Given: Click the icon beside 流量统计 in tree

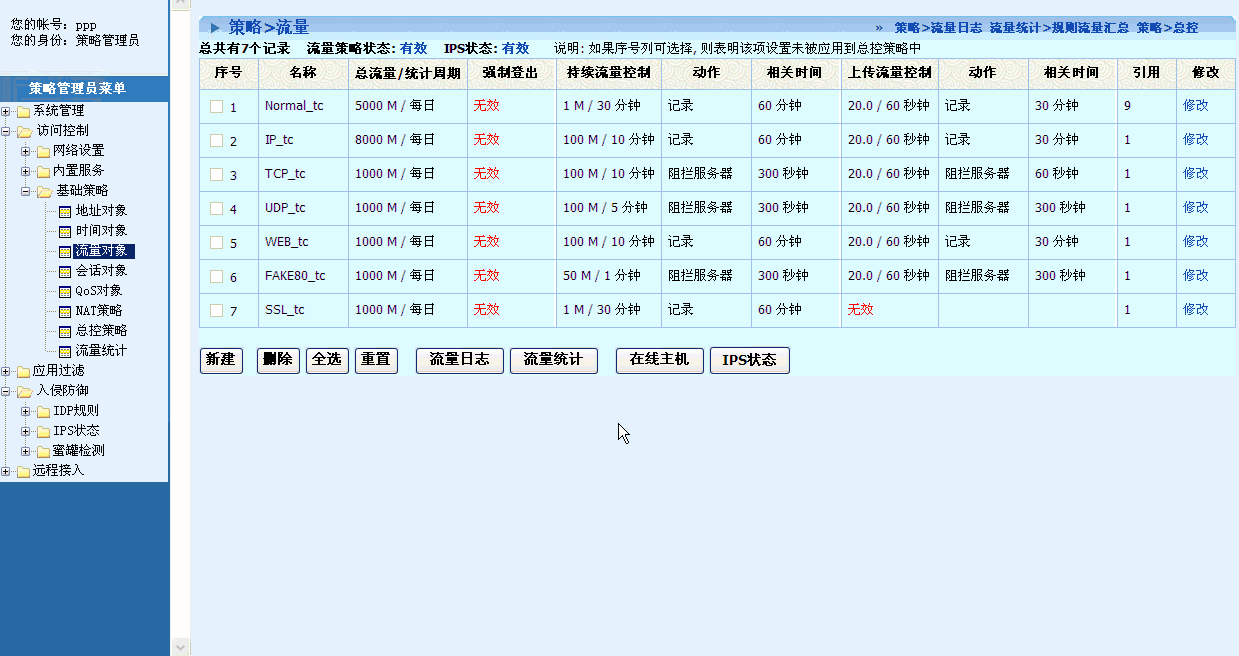Looking at the screenshot, I should pyautogui.click(x=66, y=351).
